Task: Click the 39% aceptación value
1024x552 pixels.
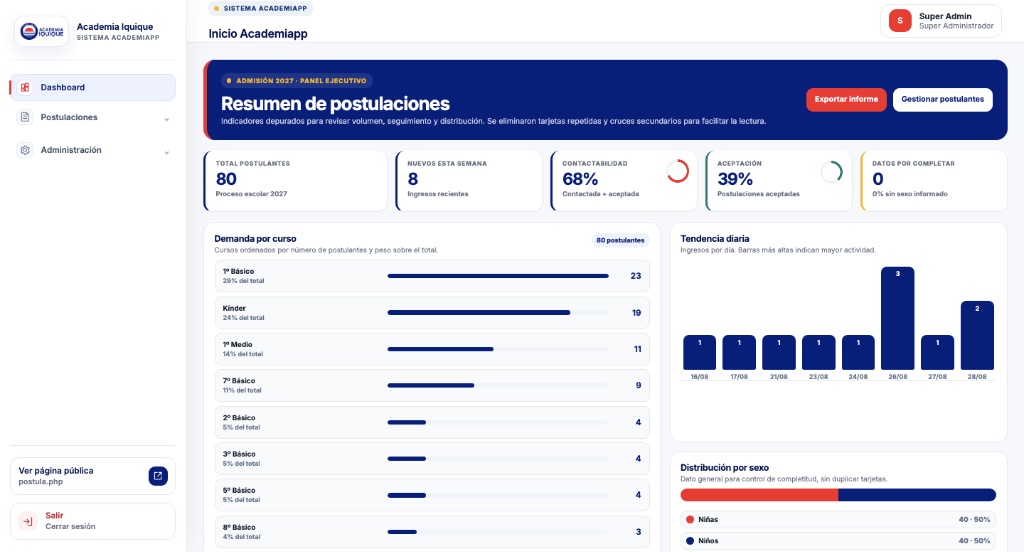Action: coord(735,179)
